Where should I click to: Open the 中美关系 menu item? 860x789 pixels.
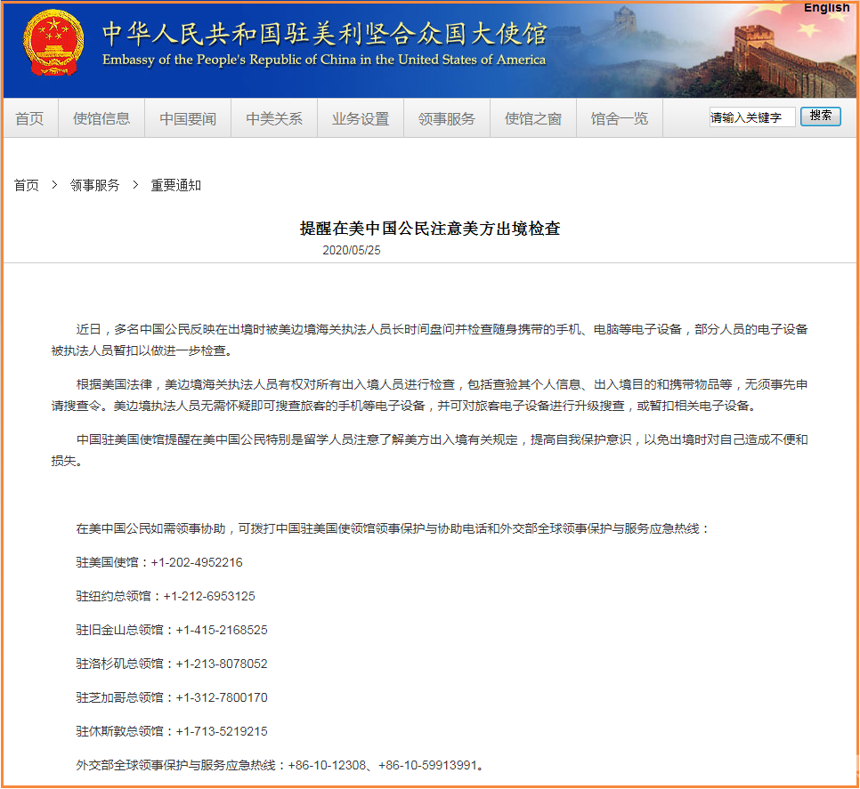coord(274,118)
